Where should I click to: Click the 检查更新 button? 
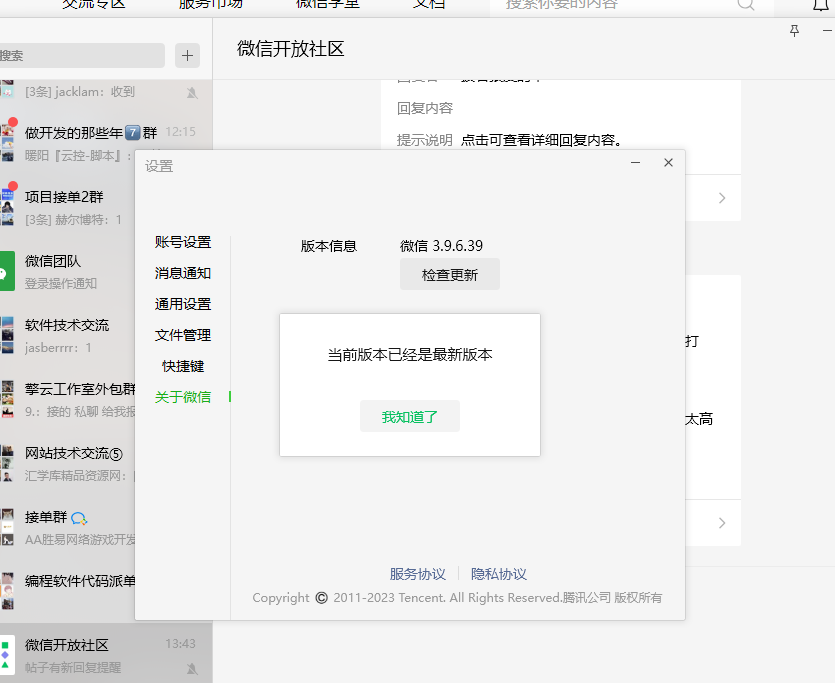point(449,274)
